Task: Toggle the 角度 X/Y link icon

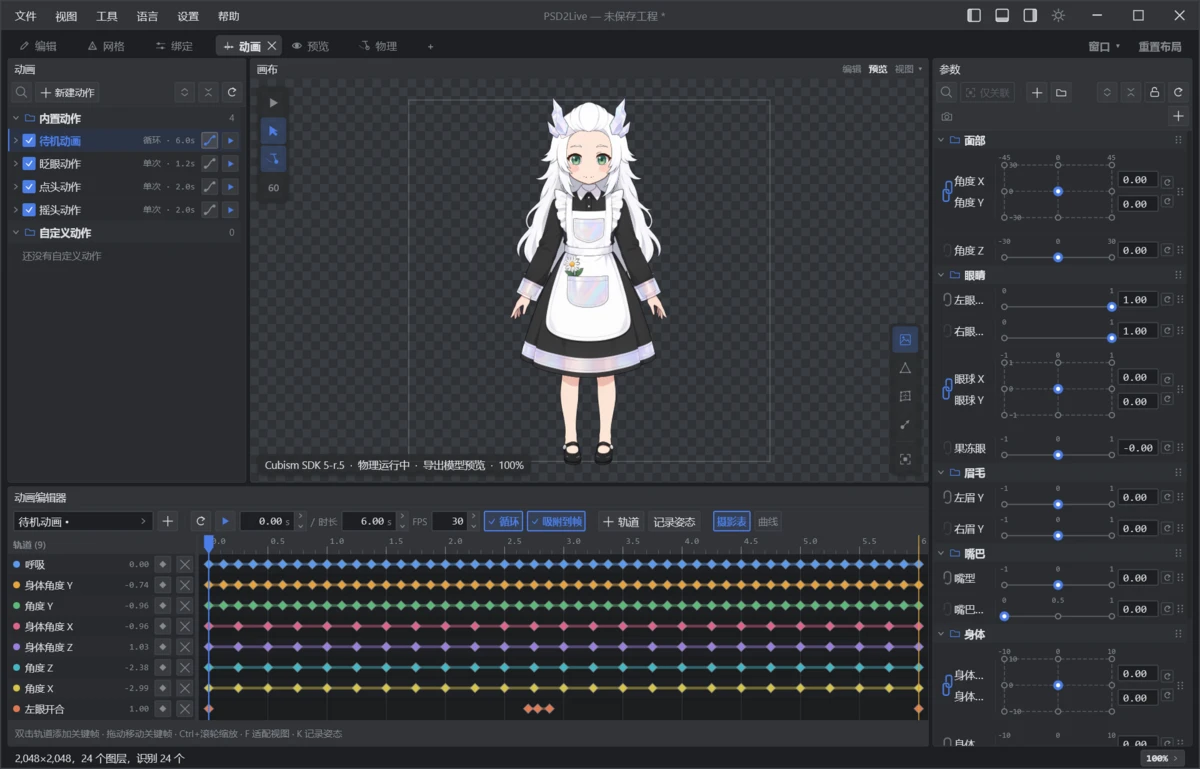Action: tap(947, 192)
